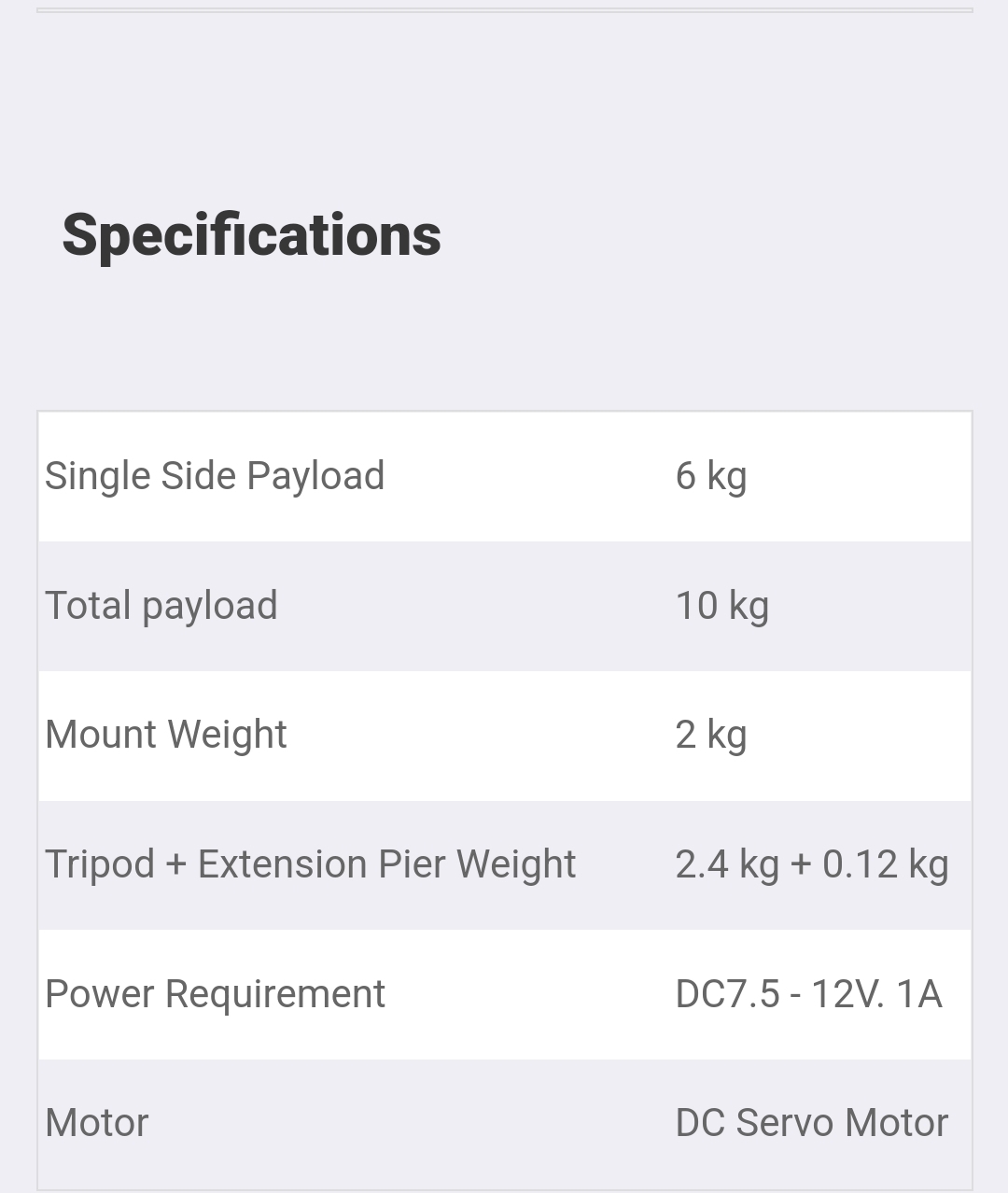Click the horizontal divider above Specifications
The width and height of the screenshot is (1008, 1193).
coord(504,10)
